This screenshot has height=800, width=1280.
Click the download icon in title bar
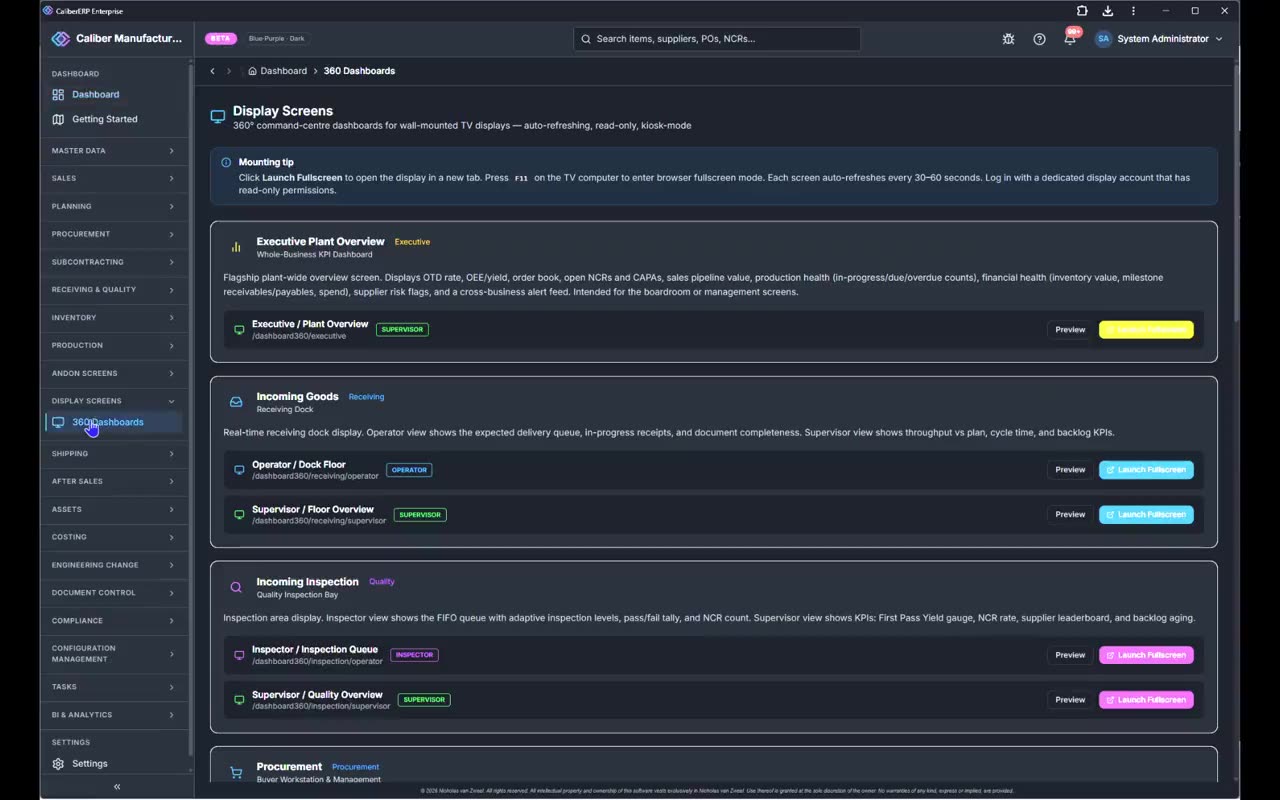[1108, 11]
